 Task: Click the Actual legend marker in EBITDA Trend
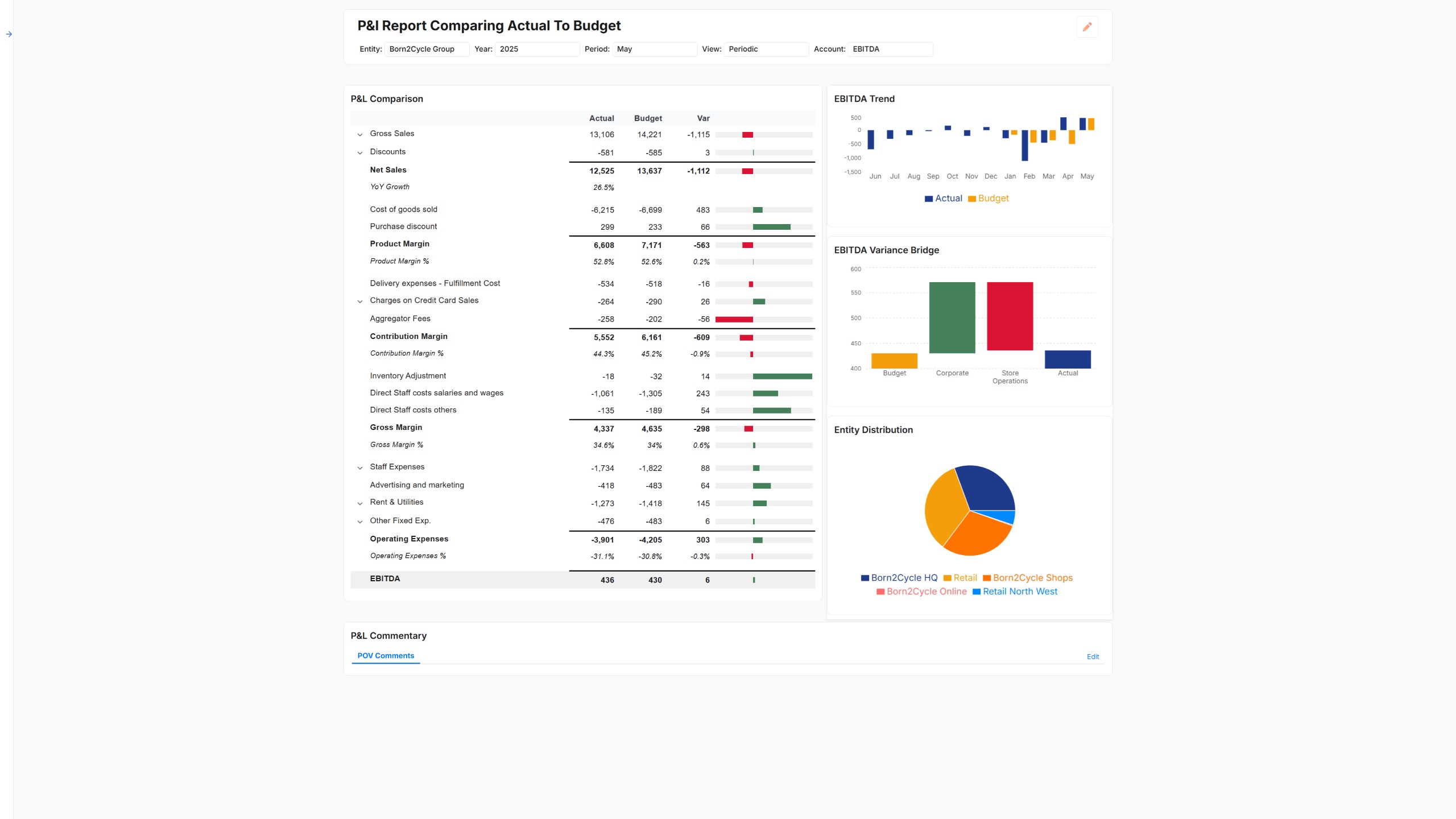929,198
